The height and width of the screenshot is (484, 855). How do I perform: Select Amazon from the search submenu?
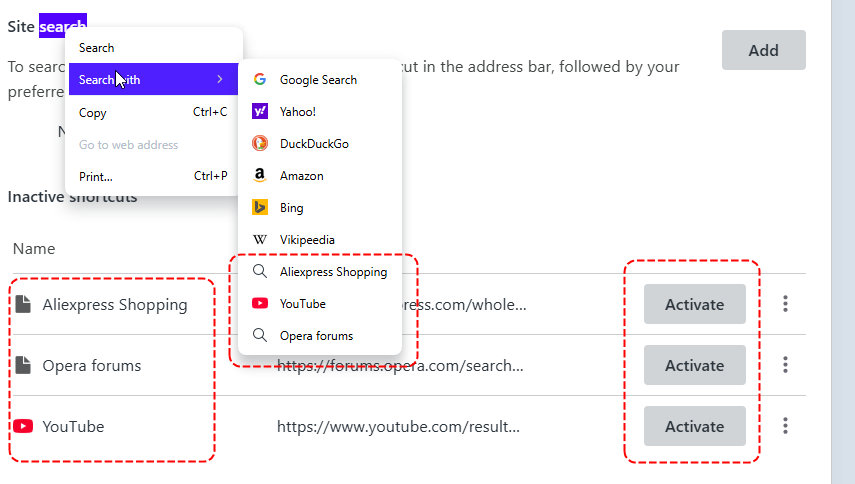tap(320, 176)
